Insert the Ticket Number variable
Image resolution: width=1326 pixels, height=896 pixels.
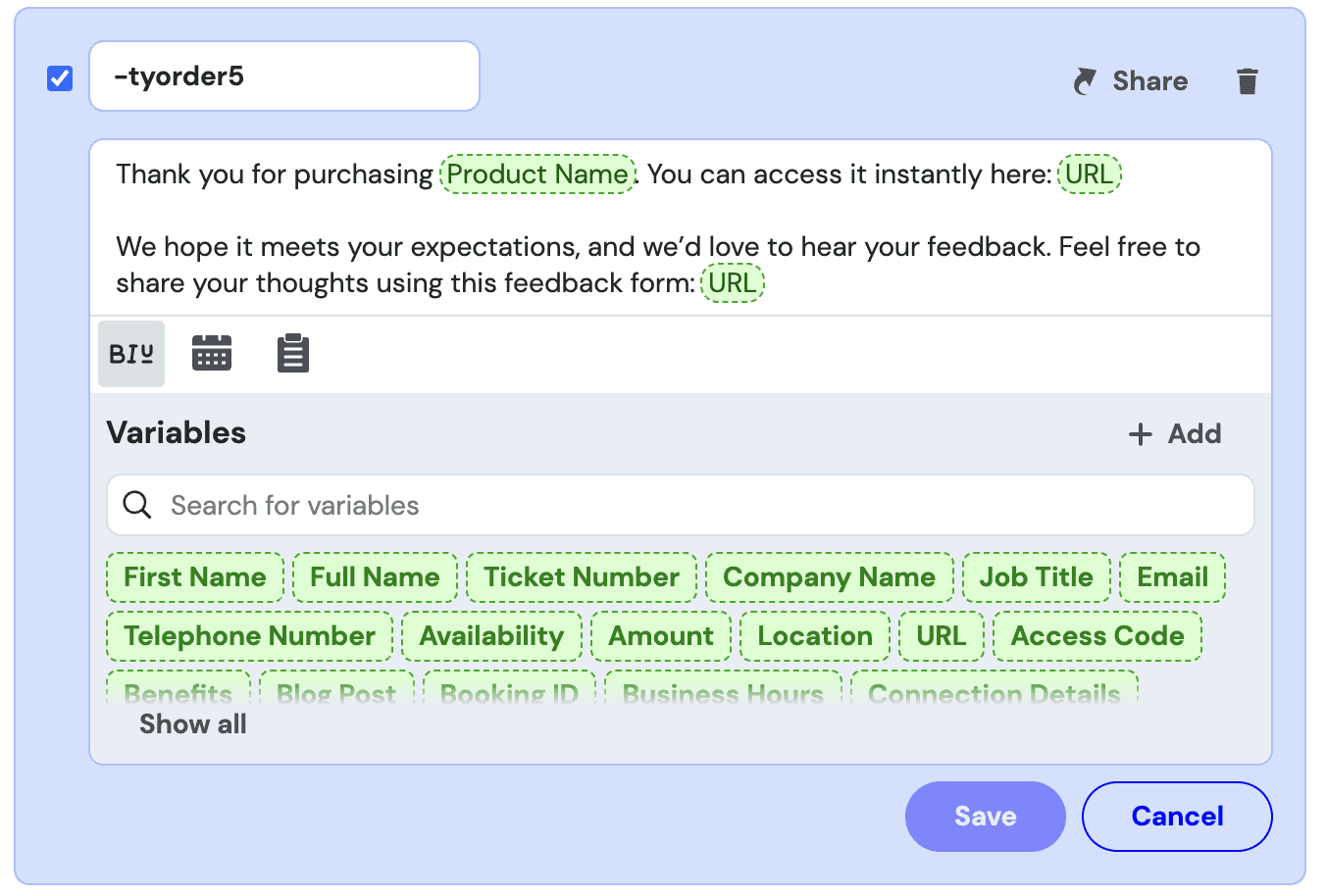pos(582,577)
